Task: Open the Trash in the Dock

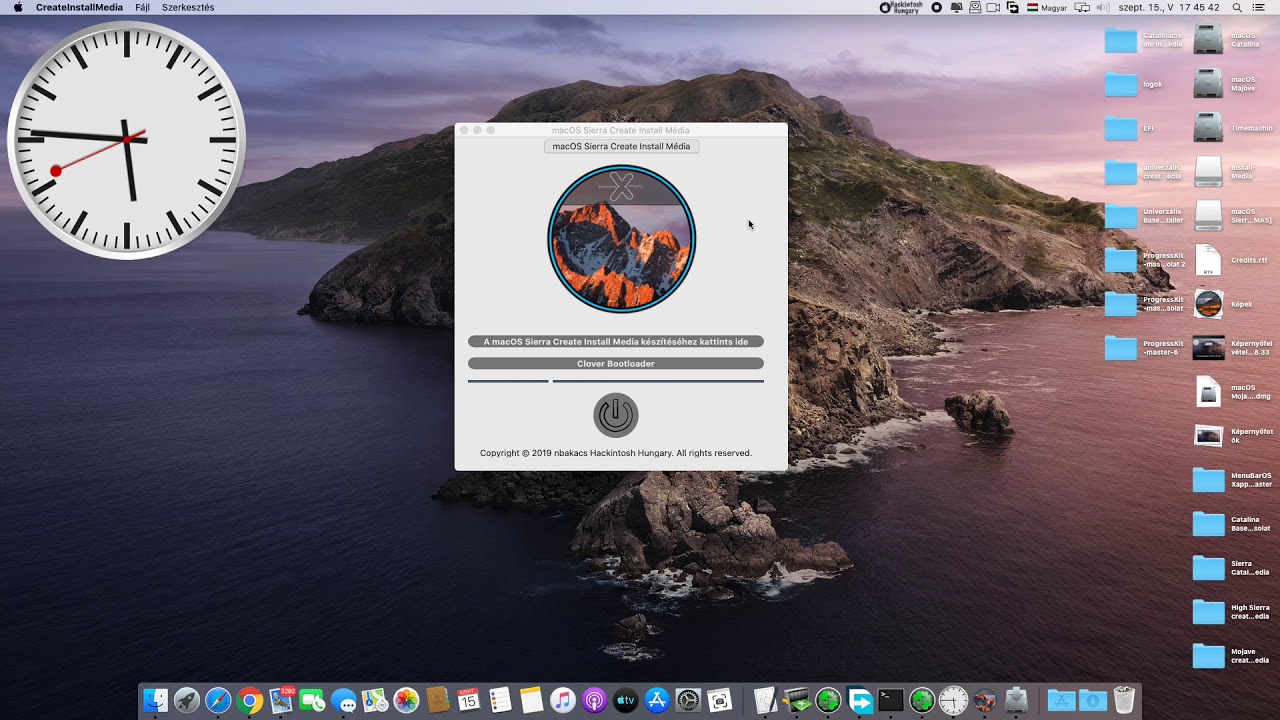Action: [1124, 701]
